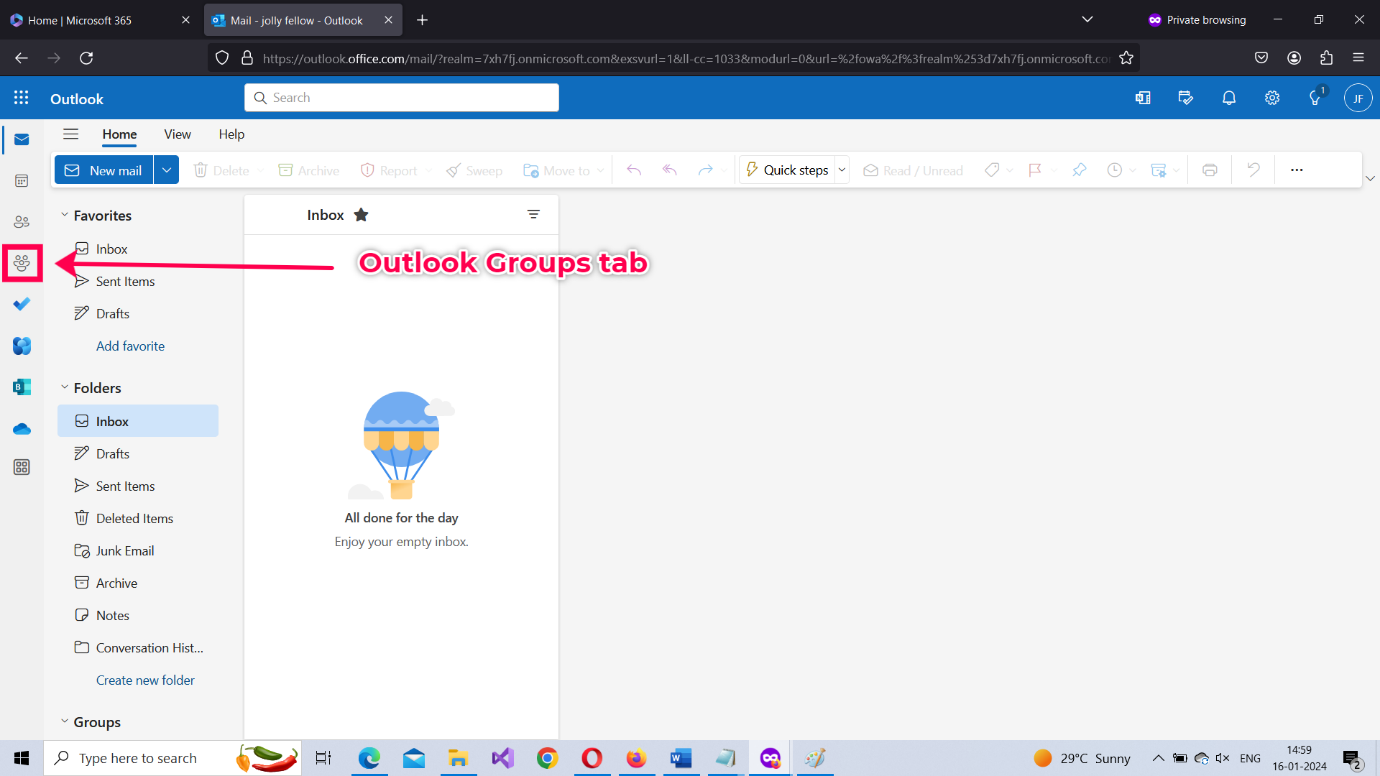Viewport: 1380px width, 776px height.
Task: Open the Outlook Groups icon in the rail
Action: (21, 264)
